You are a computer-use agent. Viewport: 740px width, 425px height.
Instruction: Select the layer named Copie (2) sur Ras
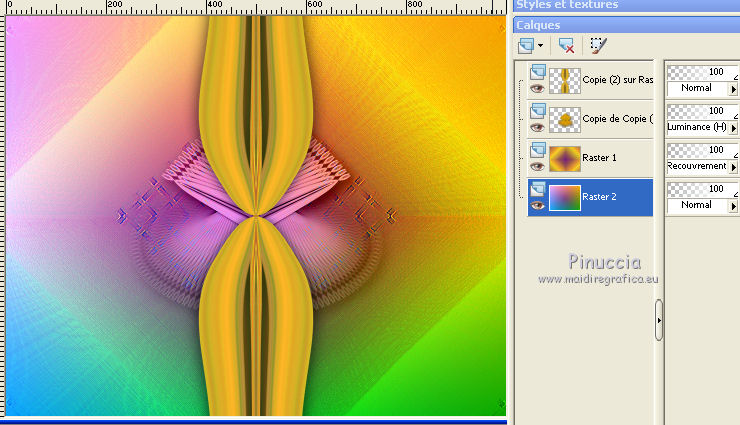617,80
